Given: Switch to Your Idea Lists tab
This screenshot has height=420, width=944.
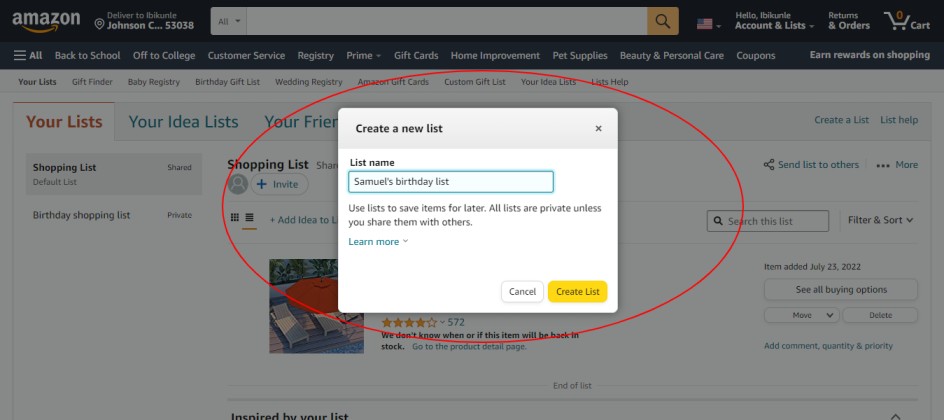Looking at the screenshot, I should click(184, 122).
